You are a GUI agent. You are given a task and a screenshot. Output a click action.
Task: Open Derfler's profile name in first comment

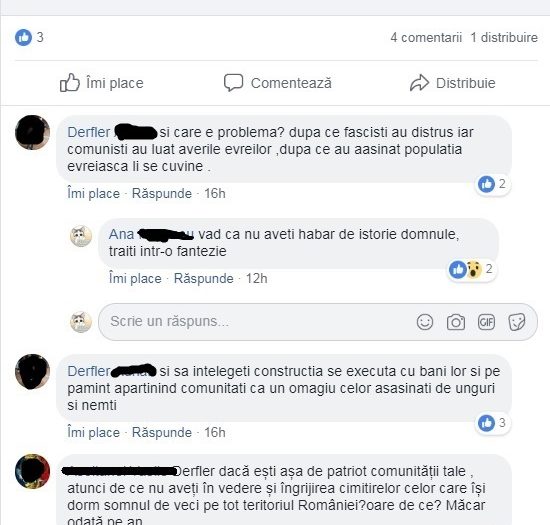click(x=88, y=132)
